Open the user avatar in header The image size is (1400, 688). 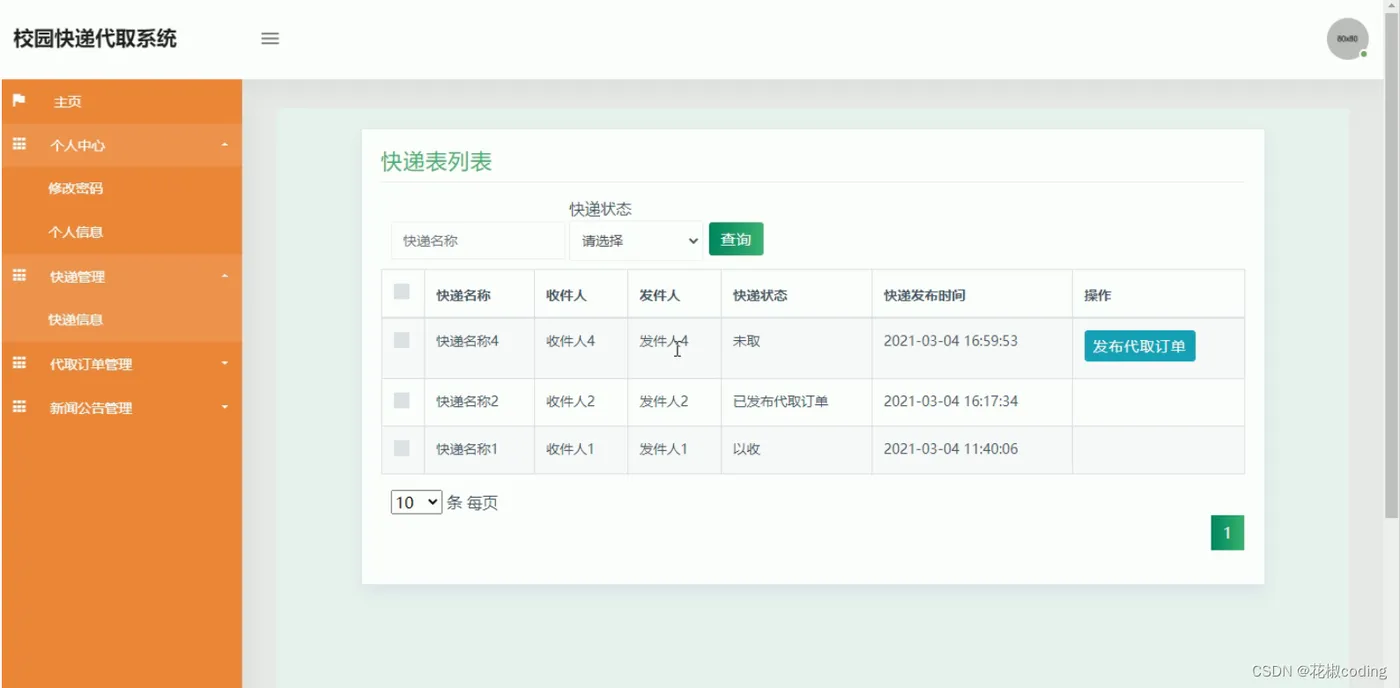pyautogui.click(x=1347, y=39)
